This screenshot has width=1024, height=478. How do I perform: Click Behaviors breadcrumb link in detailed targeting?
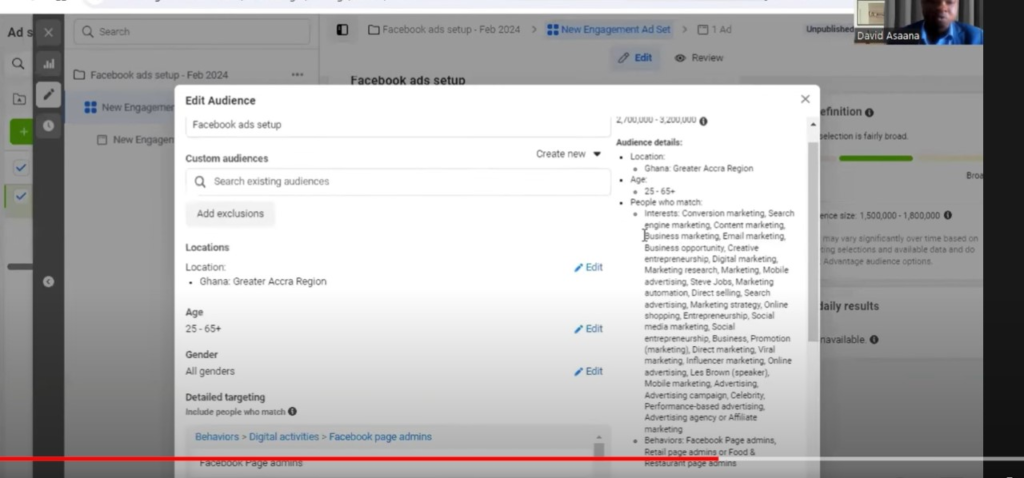(x=217, y=437)
